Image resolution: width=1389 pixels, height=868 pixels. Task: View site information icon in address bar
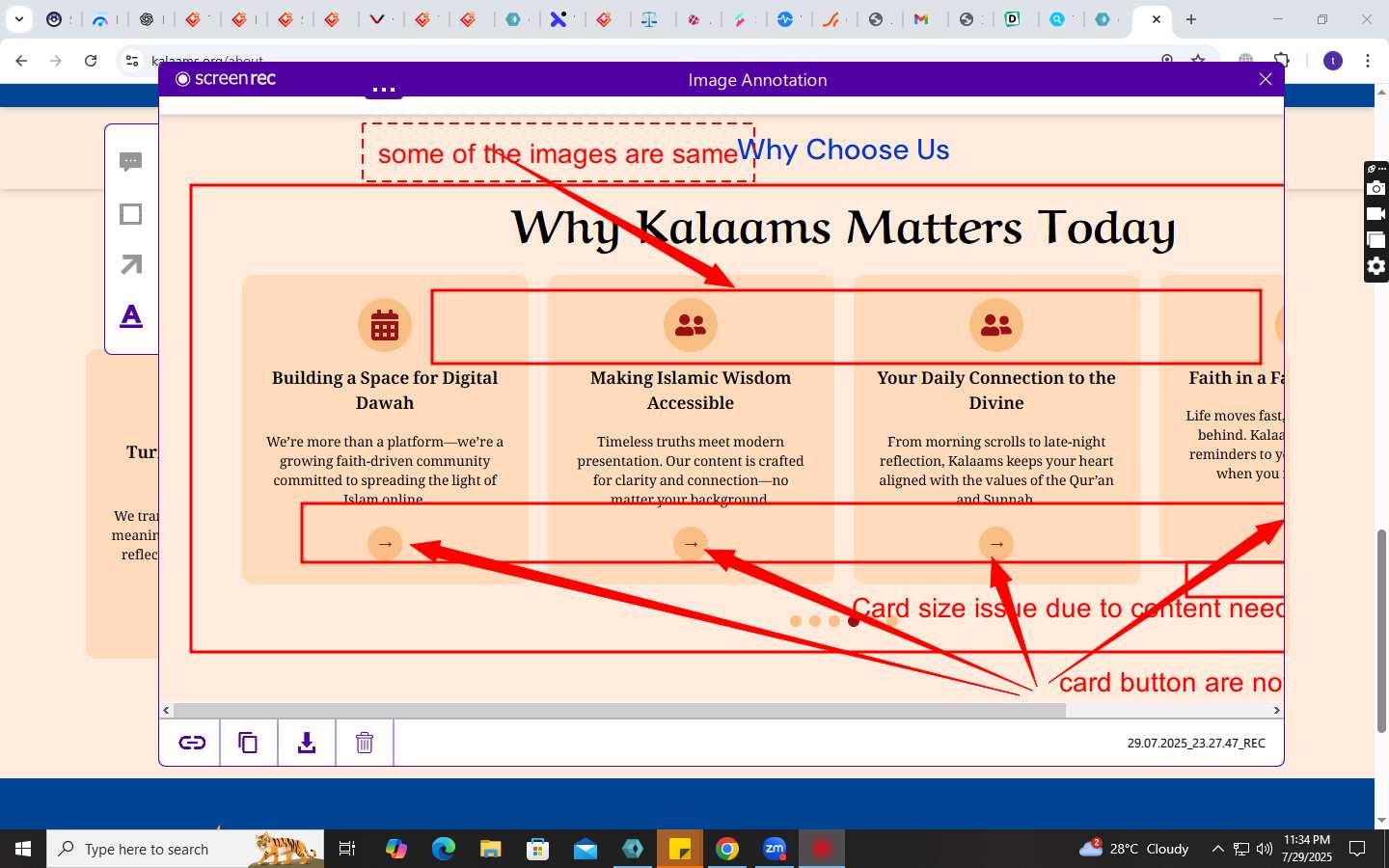tap(132, 61)
